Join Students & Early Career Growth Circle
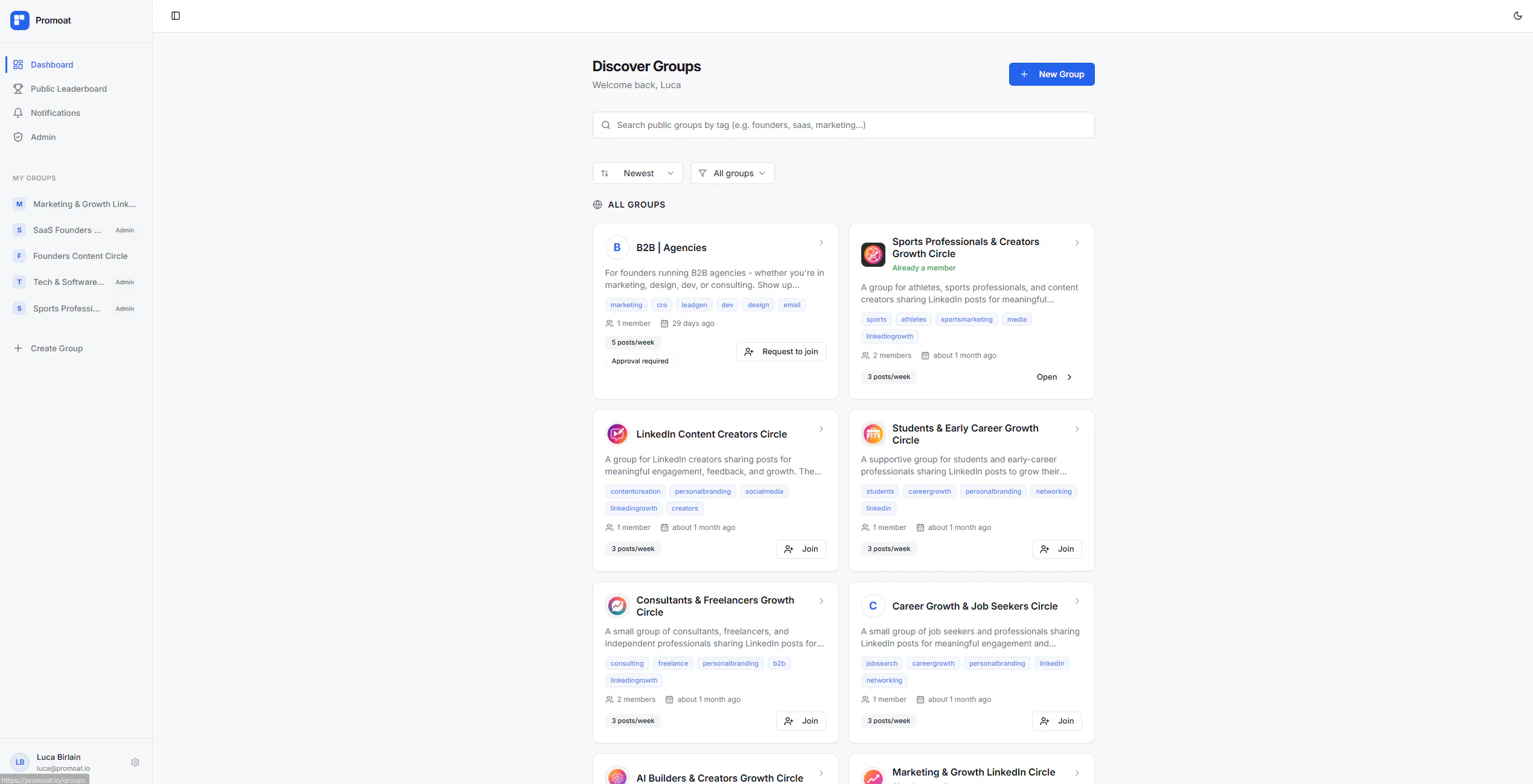This screenshot has width=1533, height=784. pyautogui.click(x=1057, y=549)
